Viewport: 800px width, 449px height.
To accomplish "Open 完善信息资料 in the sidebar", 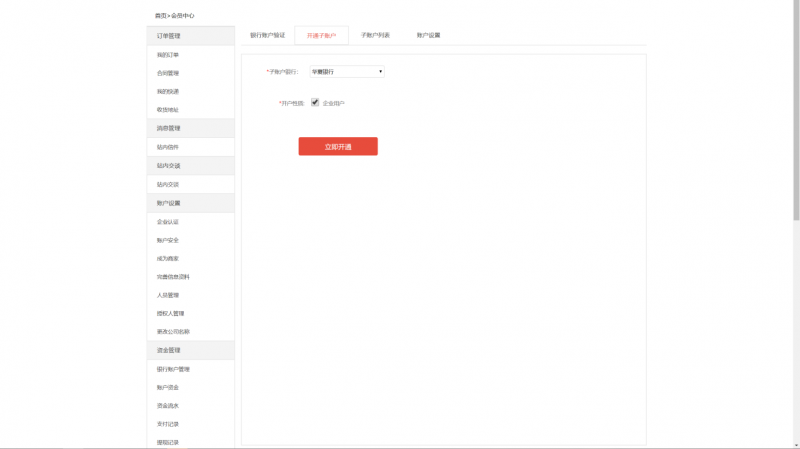I will tap(173, 277).
